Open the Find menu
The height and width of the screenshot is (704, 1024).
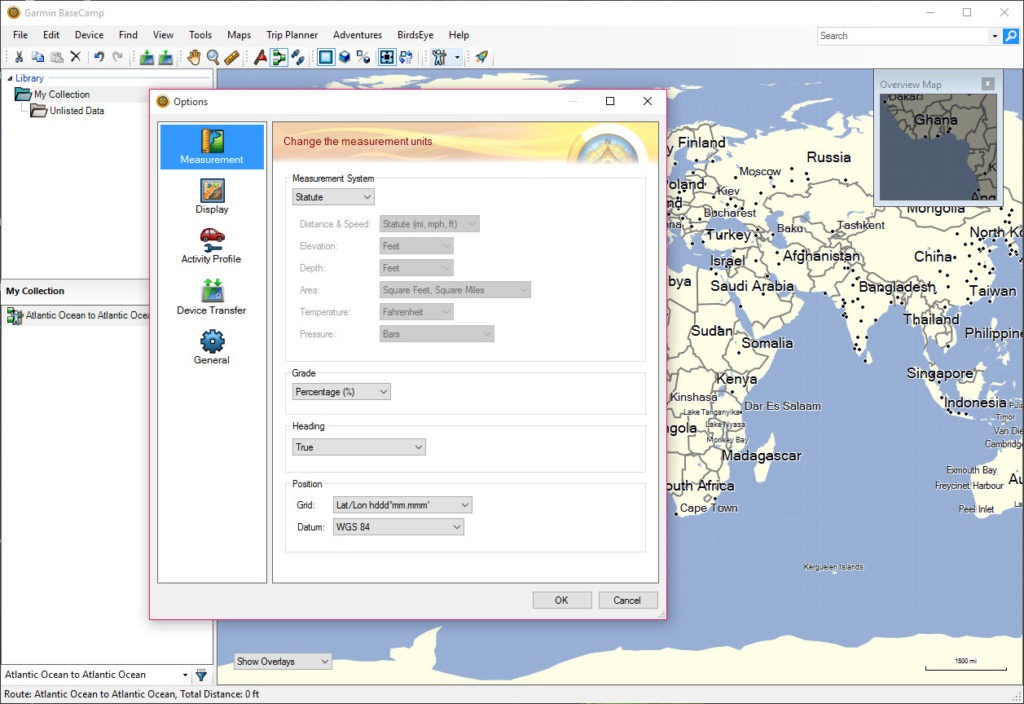click(x=128, y=35)
